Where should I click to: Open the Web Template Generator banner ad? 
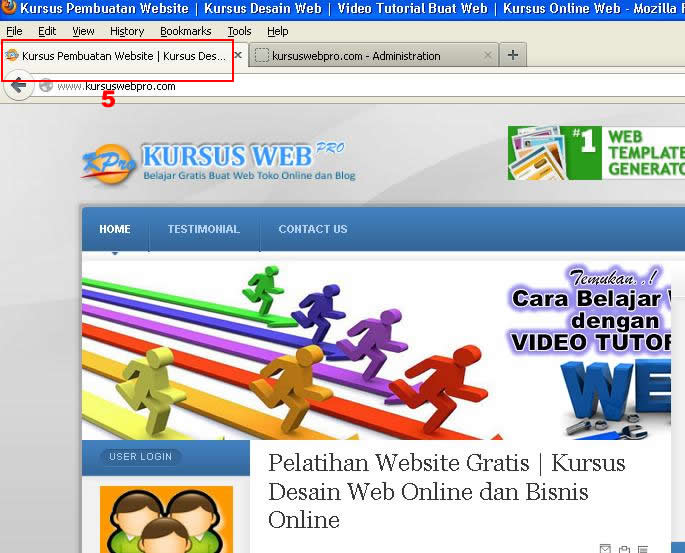pyautogui.click(x=596, y=153)
